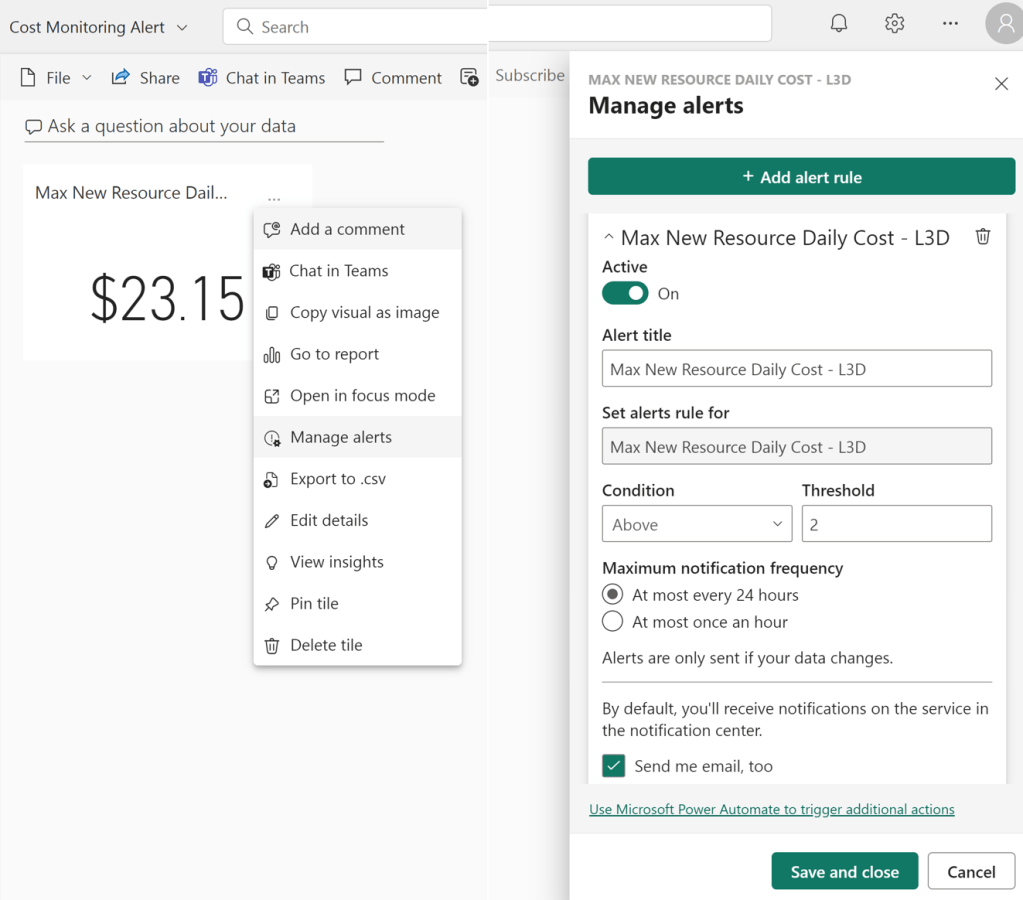The height and width of the screenshot is (900, 1023).
Task: Click the Comment toolbar icon
Action: coord(353,77)
